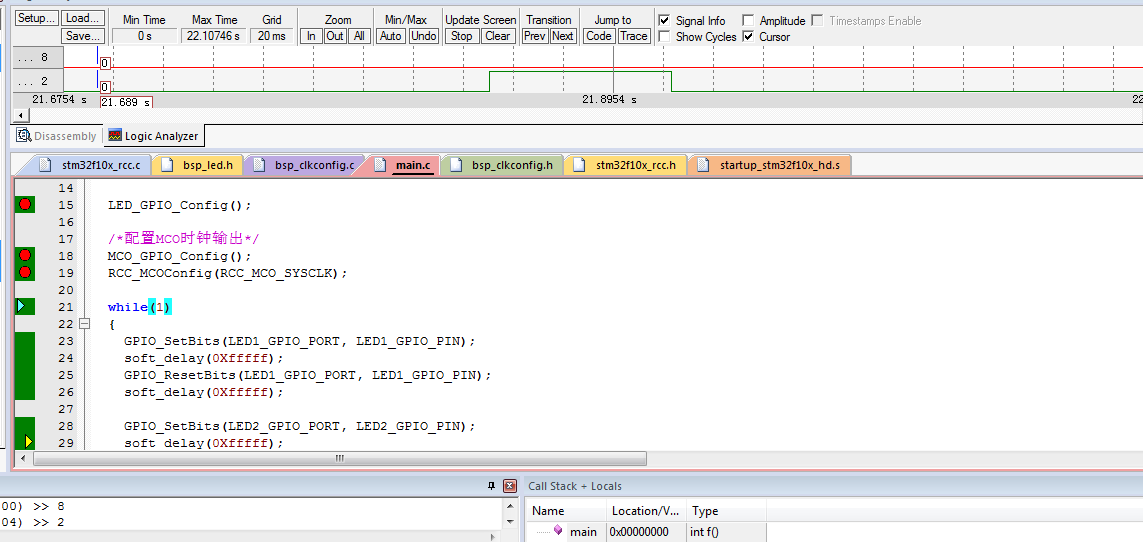
Task: Click the main function icon in Call Stack
Action: click(558, 531)
